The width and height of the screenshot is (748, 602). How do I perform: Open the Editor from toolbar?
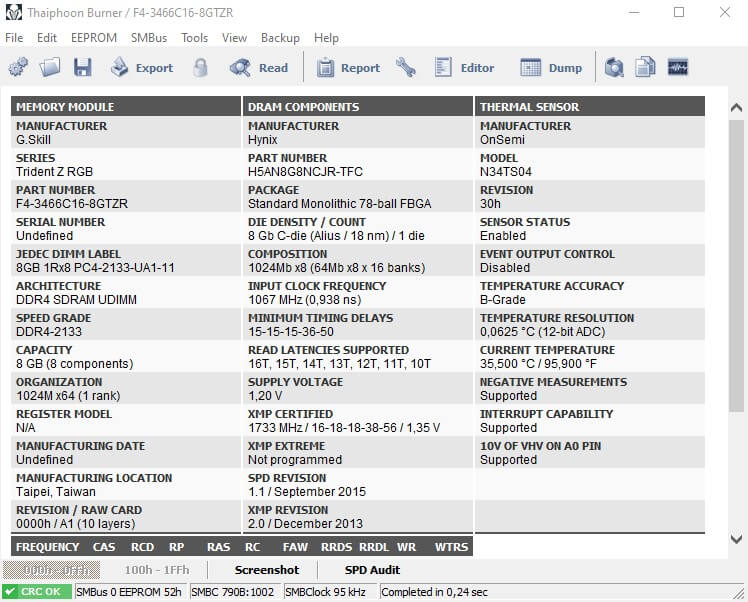point(465,68)
